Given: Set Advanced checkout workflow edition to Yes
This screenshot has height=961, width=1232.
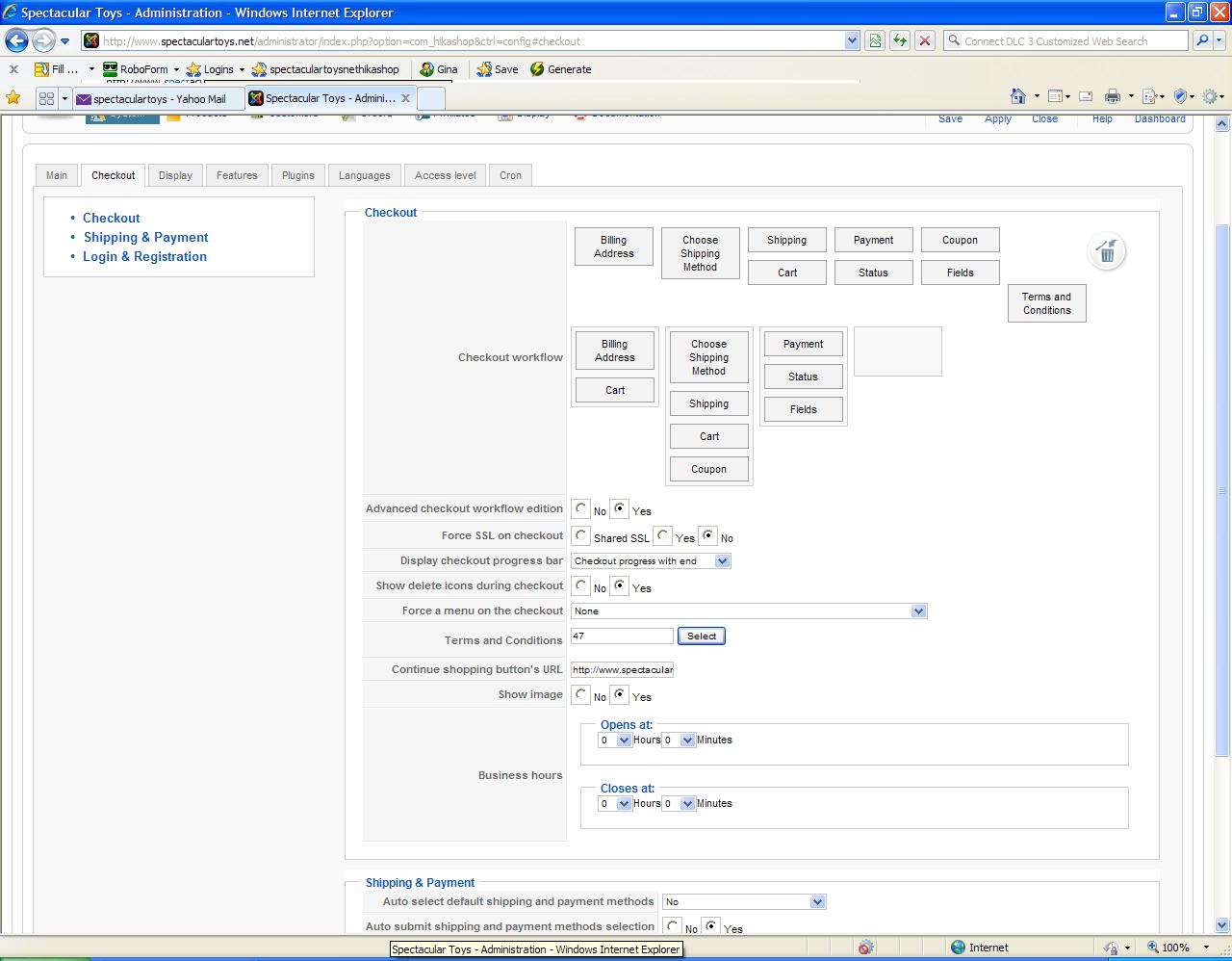Looking at the screenshot, I should [620, 508].
